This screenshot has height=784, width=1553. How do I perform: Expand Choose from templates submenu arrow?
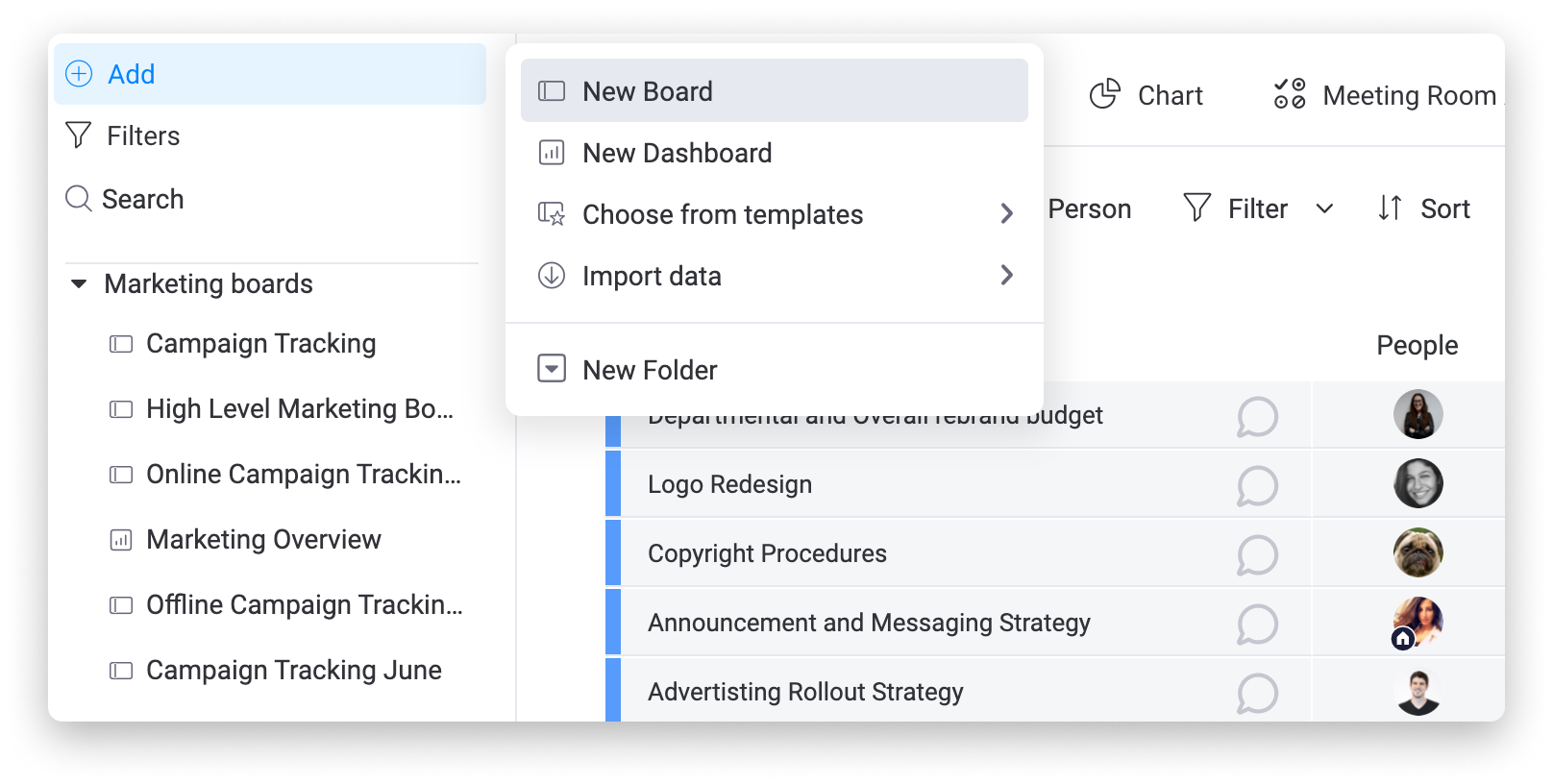coord(1006,213)
